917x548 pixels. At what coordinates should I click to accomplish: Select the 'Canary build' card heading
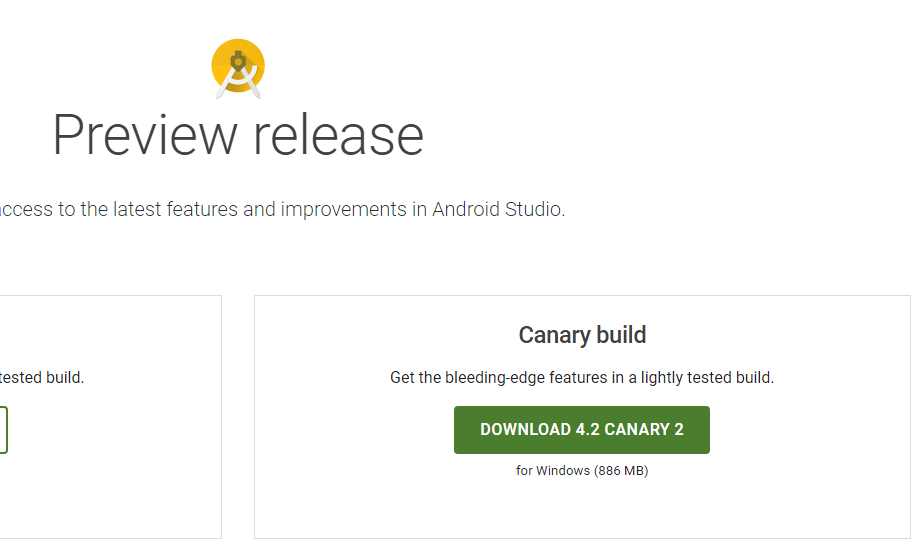[x=582, y=335]
